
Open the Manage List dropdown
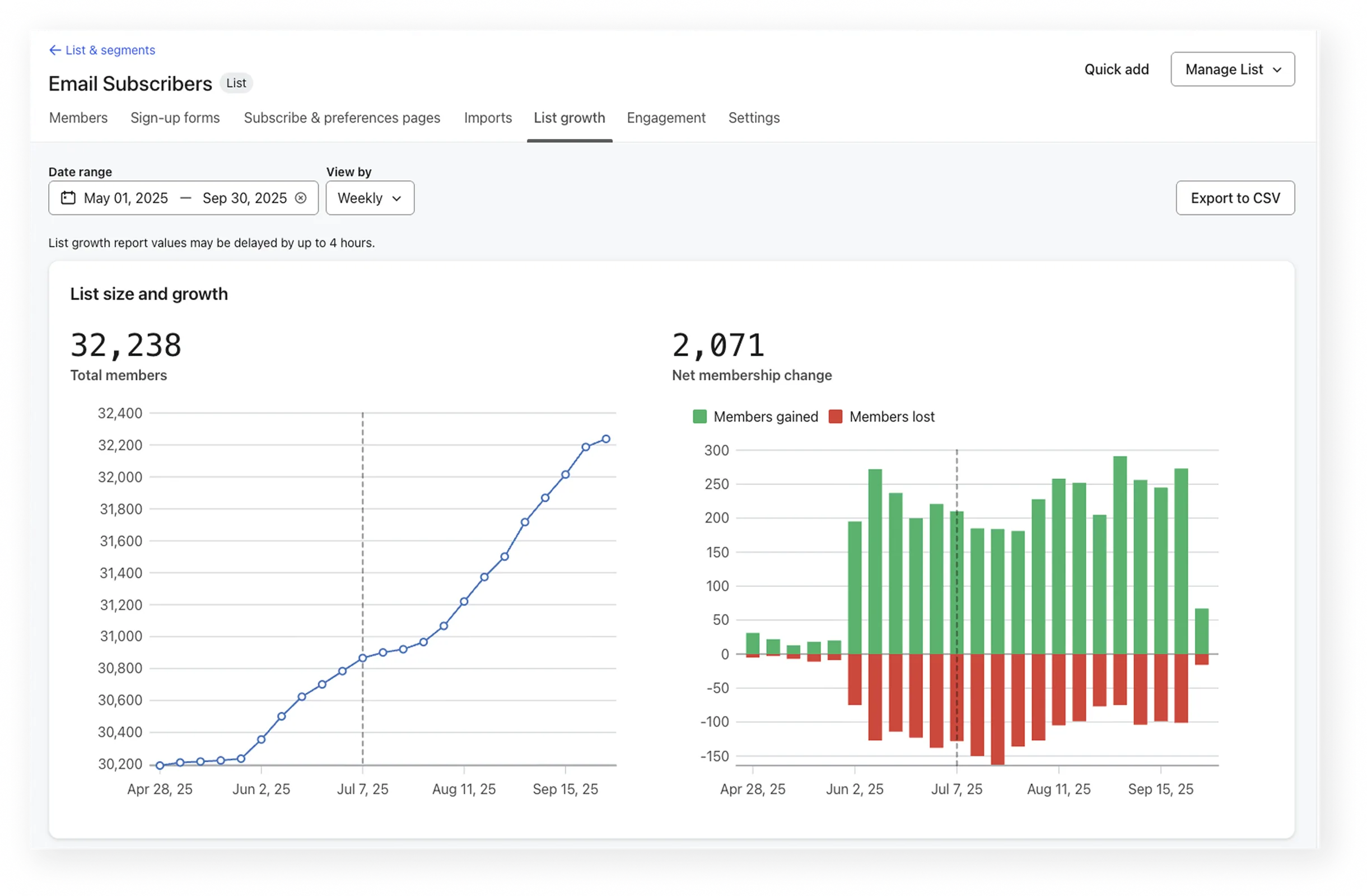(1232, 69)
